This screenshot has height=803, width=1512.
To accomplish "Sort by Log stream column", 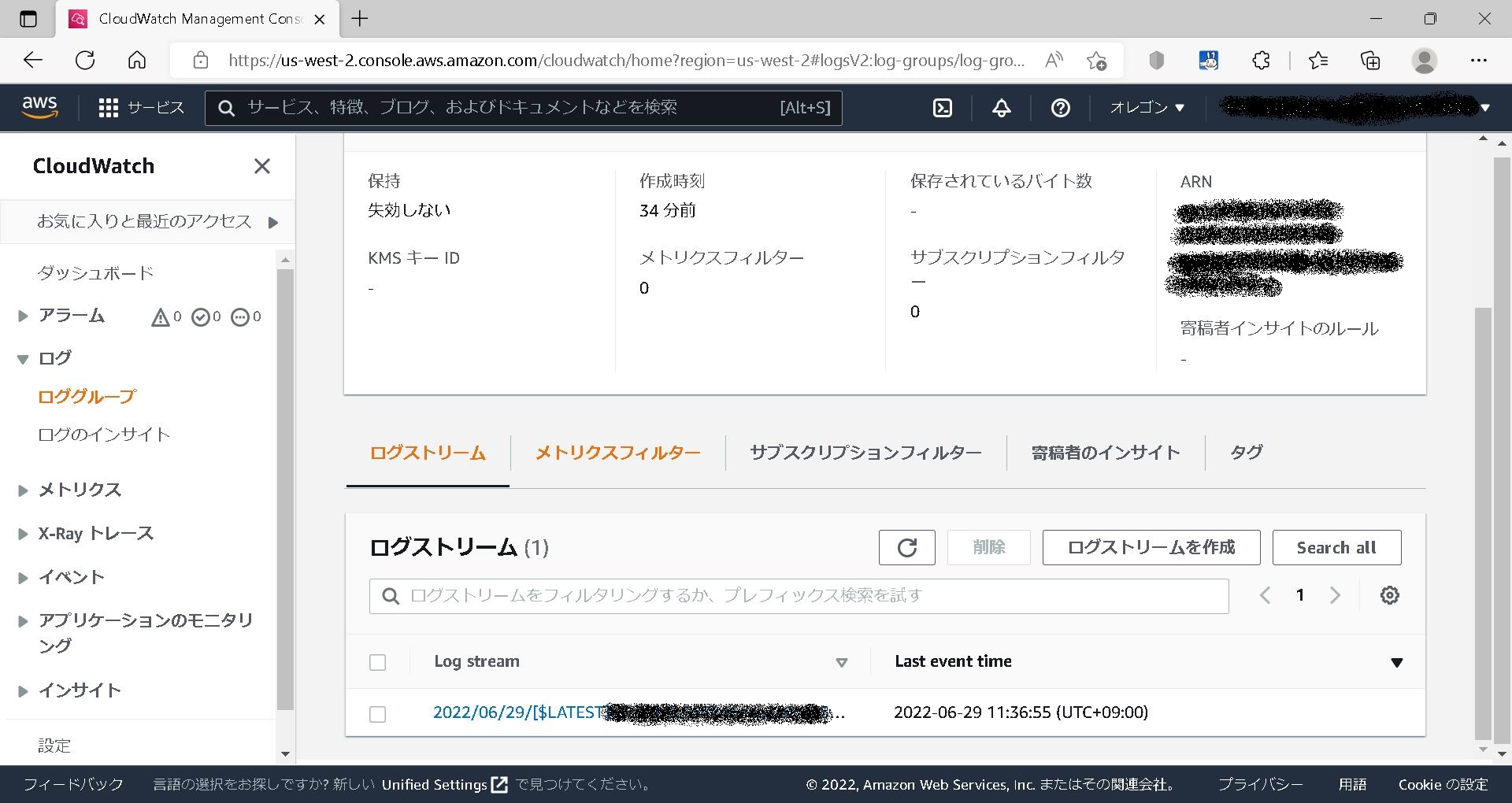I will tap(841, 663).
